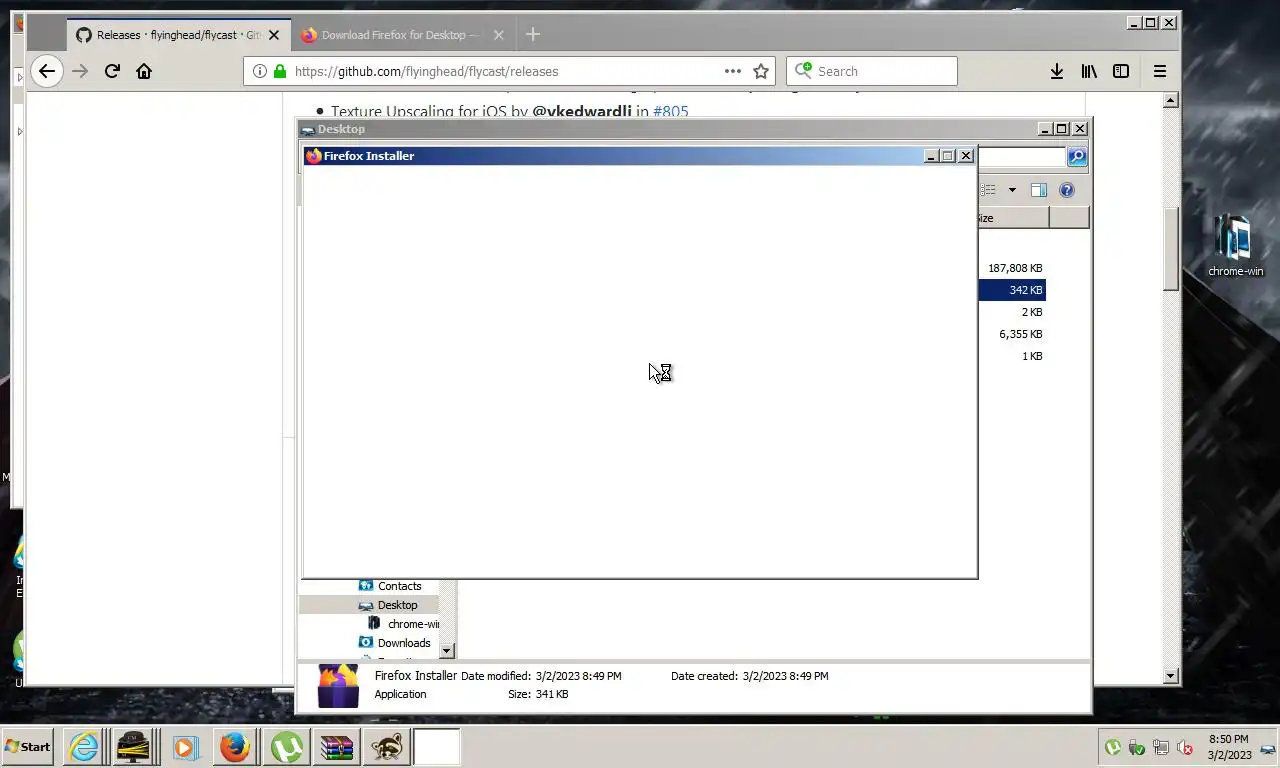Show site information icon in address bar
This screenshot has width=1280, height=768.
(x=259, y=71)
